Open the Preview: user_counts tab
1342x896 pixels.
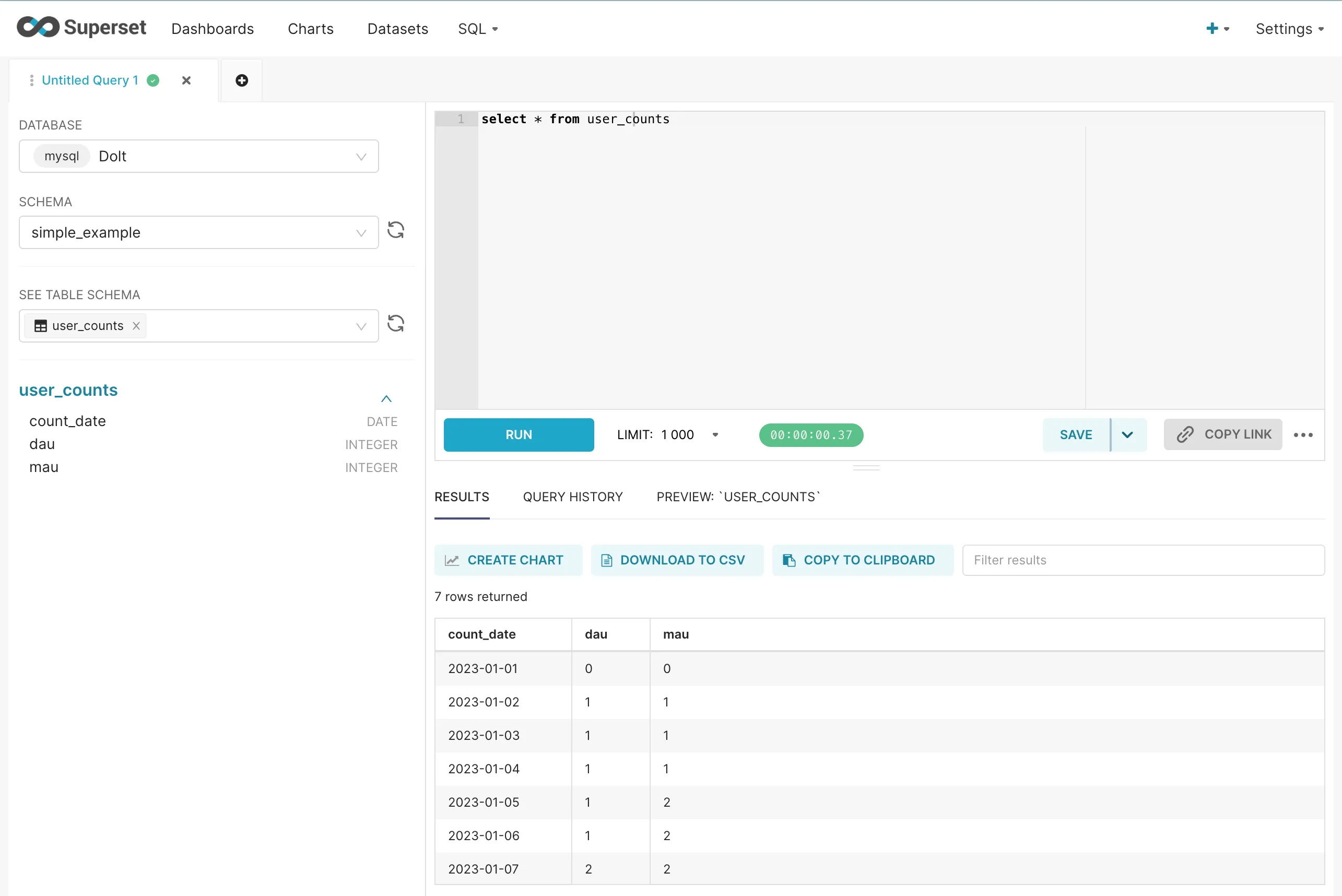(x=737, y=497)
